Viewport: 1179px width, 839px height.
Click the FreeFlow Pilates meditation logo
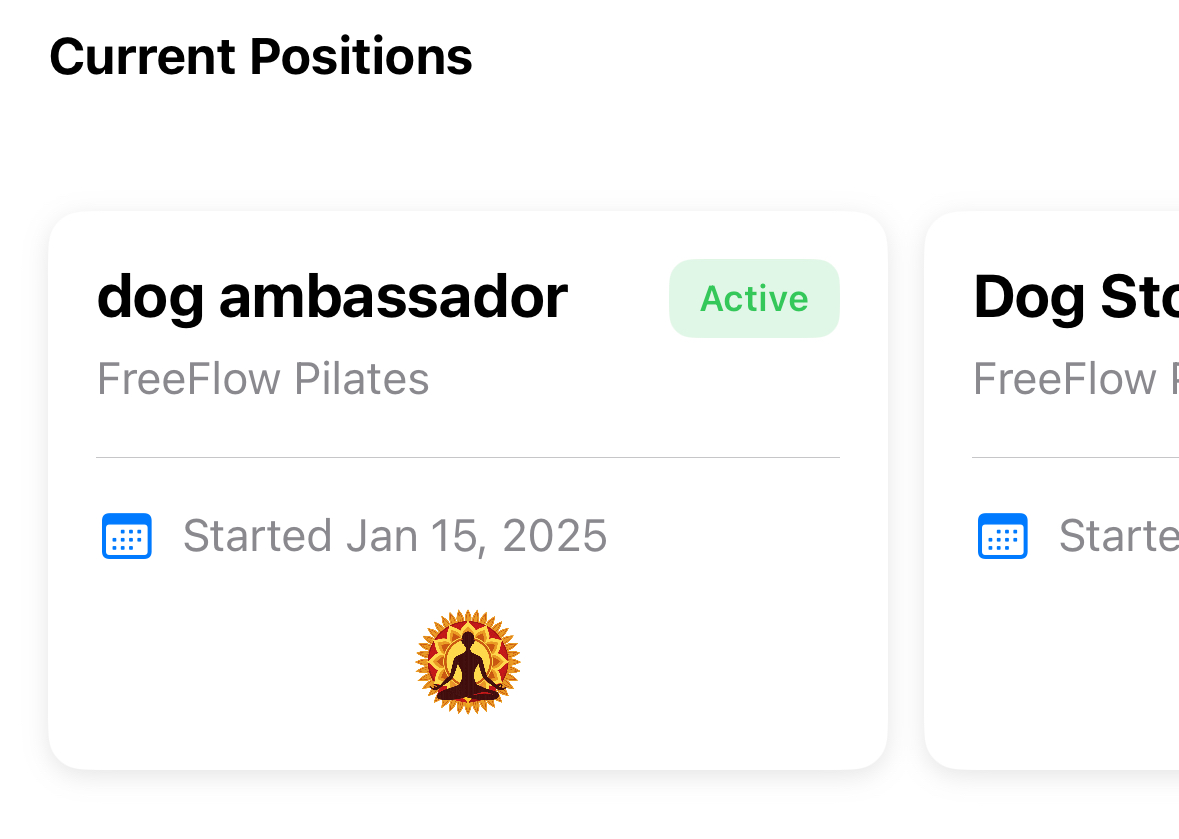468,662
